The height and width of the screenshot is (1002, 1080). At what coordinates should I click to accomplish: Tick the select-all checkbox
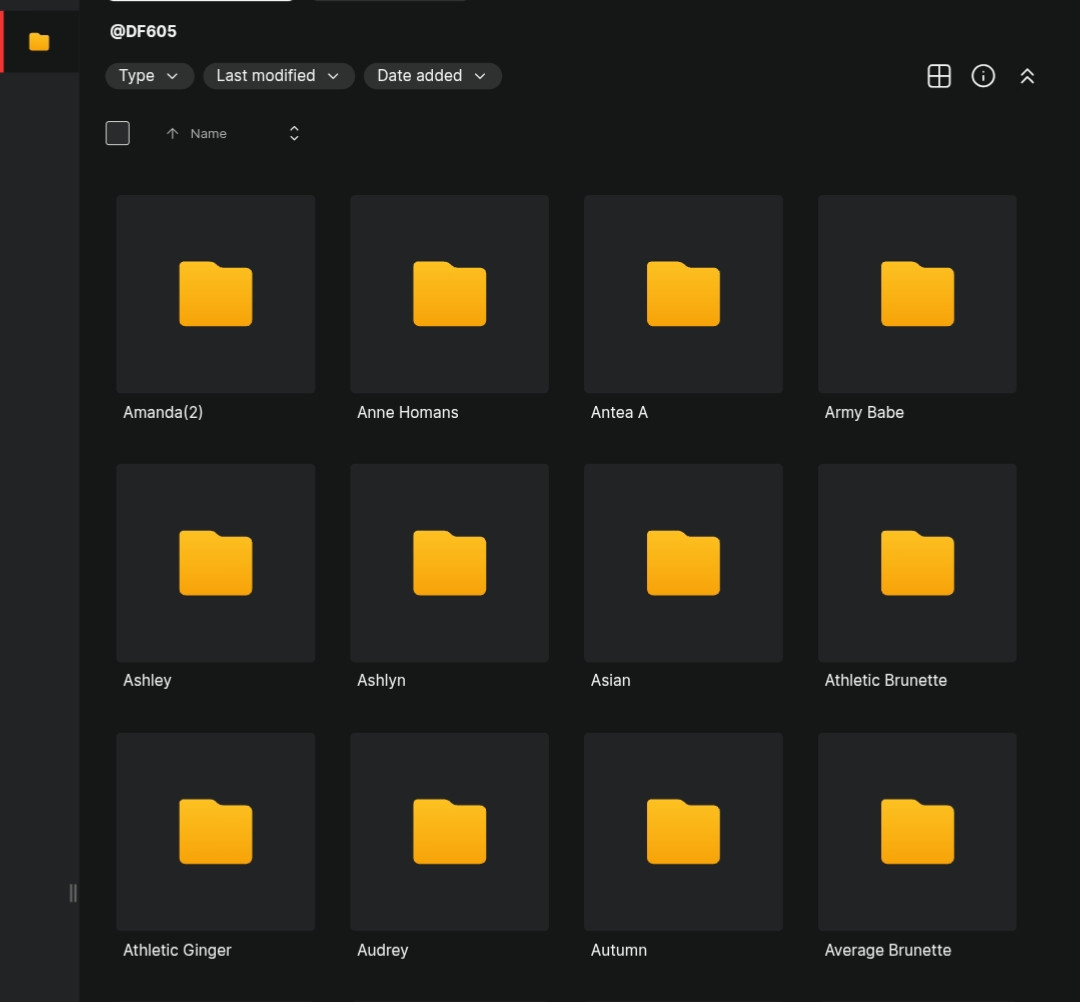click(118, 133)
